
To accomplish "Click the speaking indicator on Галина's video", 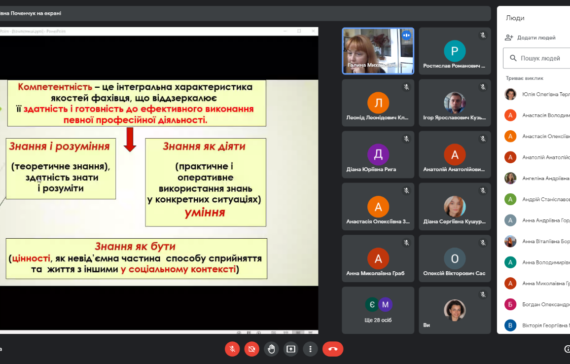I will (406, 36).
